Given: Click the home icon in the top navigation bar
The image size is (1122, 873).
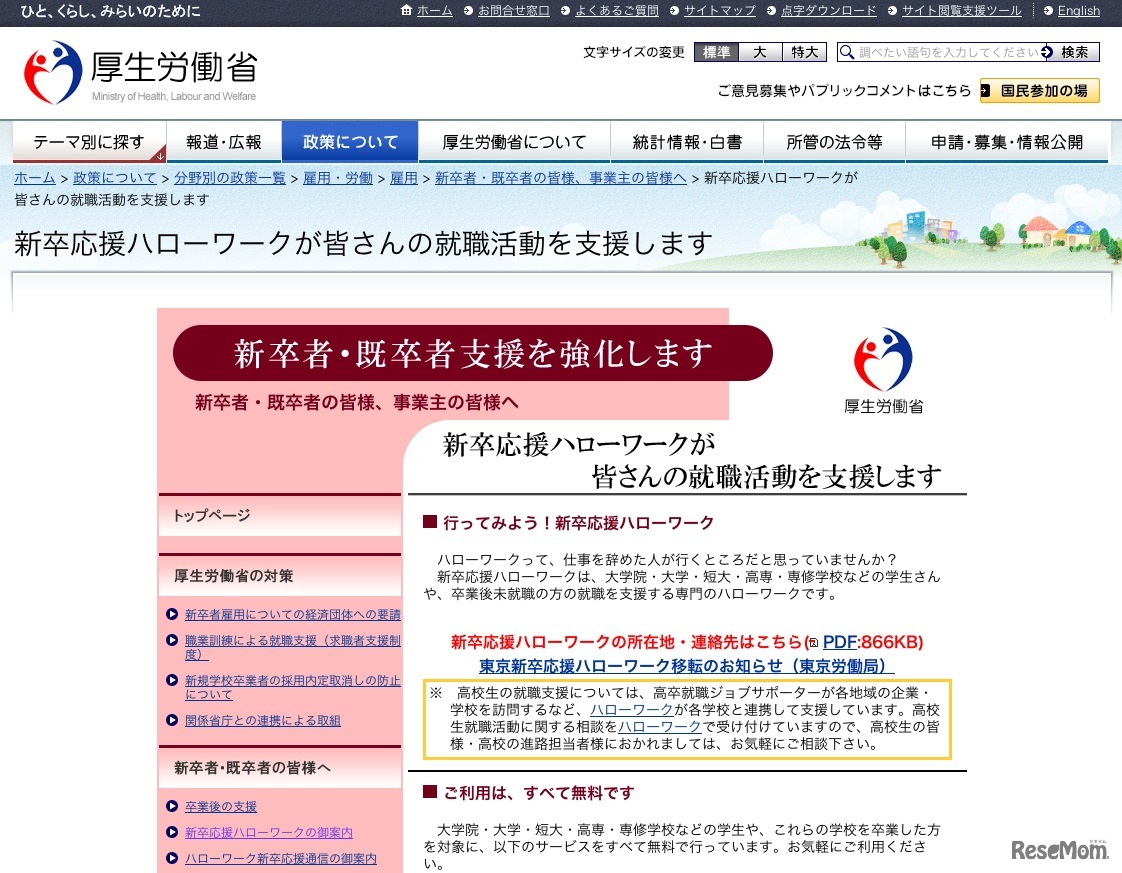Looking at the screenshot, I should [x=407, y=11].
